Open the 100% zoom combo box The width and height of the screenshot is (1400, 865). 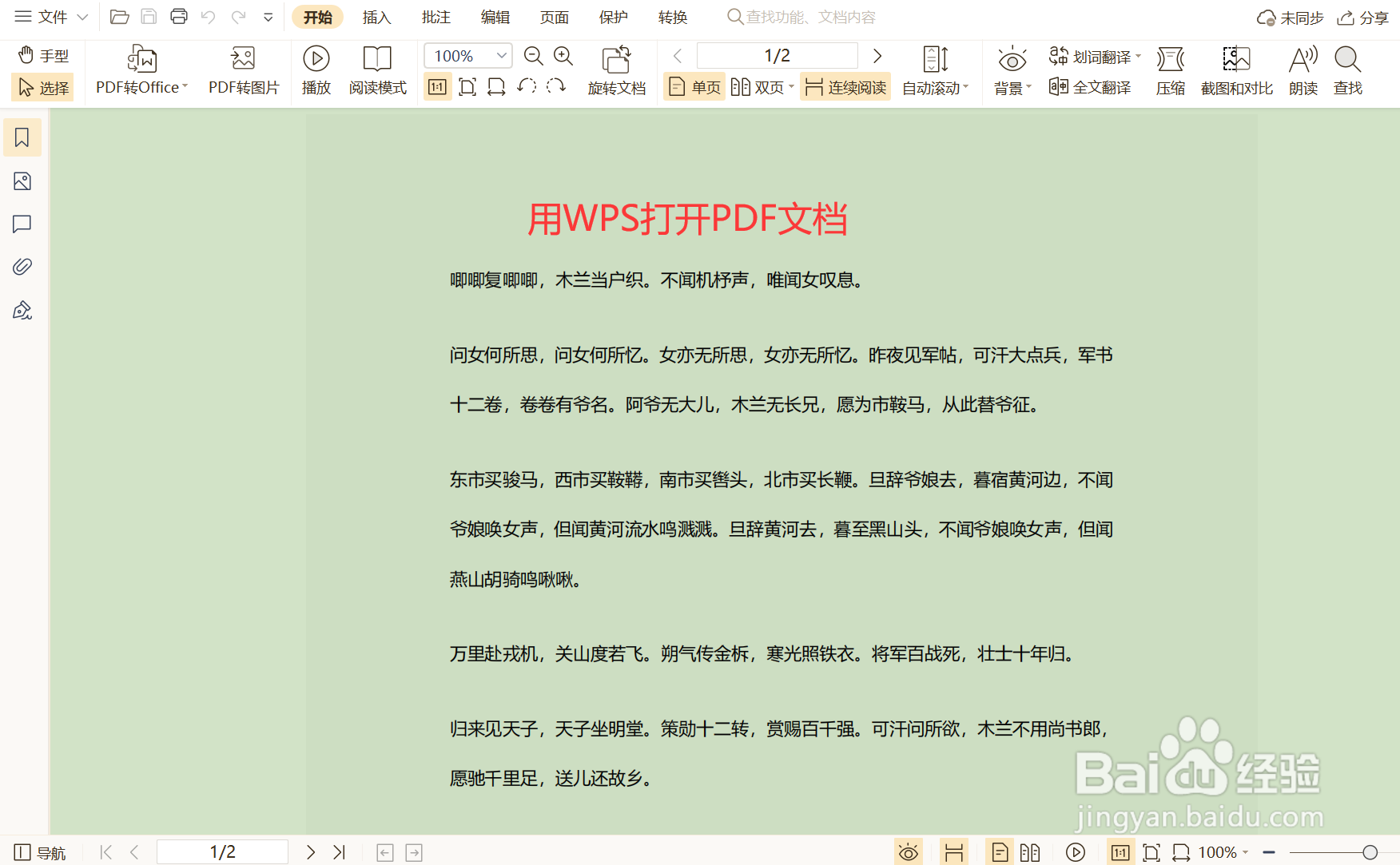[467, 55]
